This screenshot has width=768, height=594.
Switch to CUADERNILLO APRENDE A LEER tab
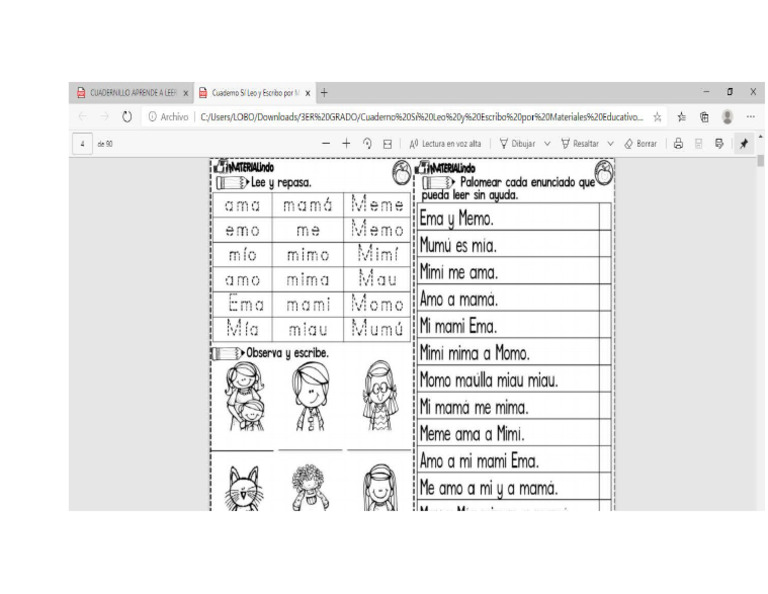point(131,93)
